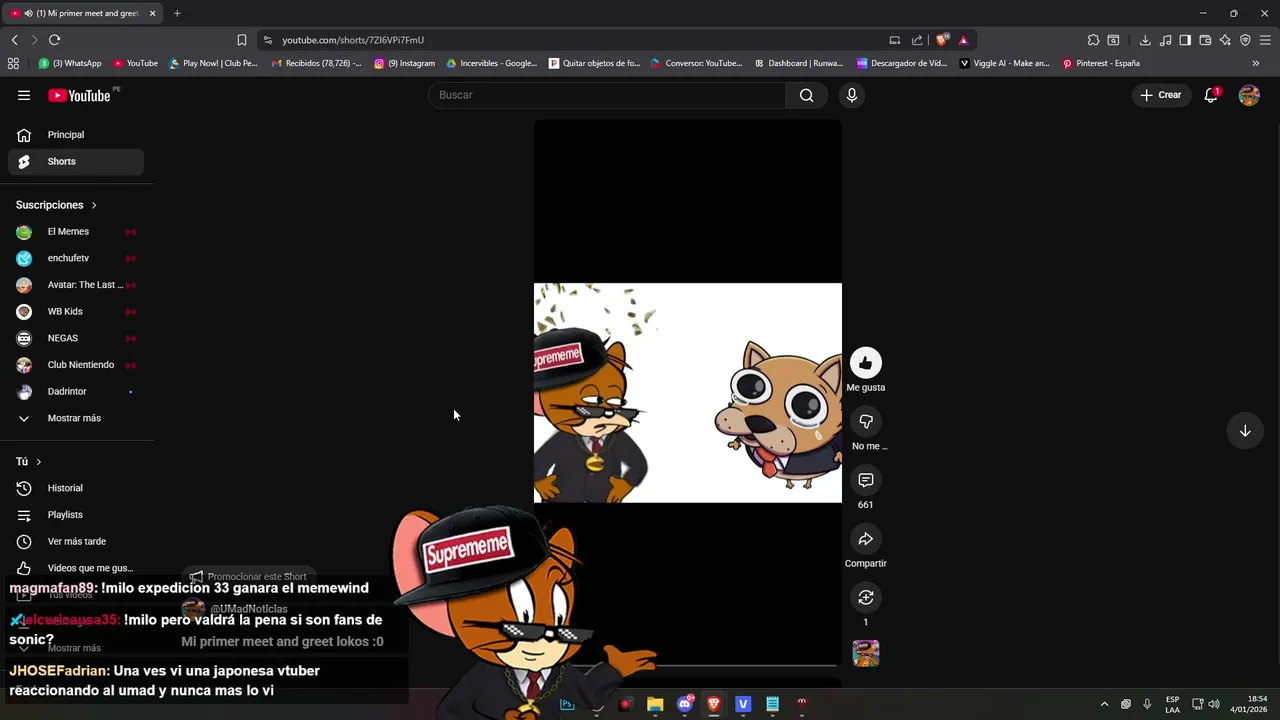The height and width of the screenshot is (720, 1280).
Task: Open the comments showing 661
Action: (x=866, y=480)
